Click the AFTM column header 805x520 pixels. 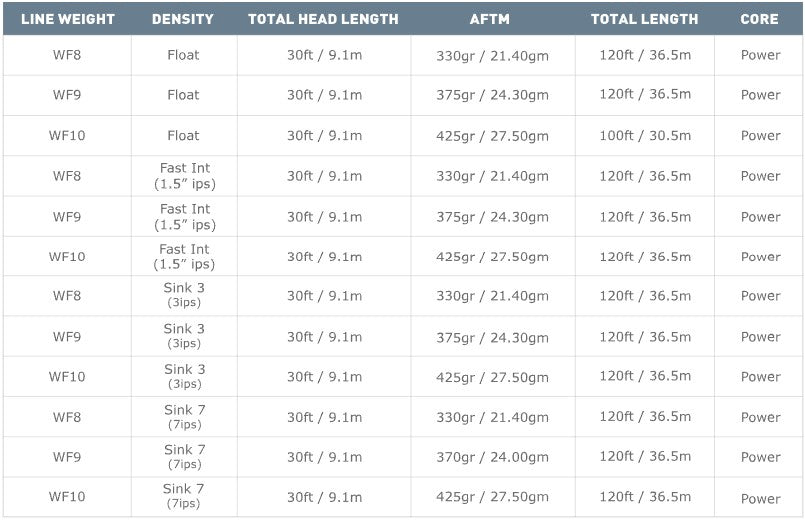point(492,19)
